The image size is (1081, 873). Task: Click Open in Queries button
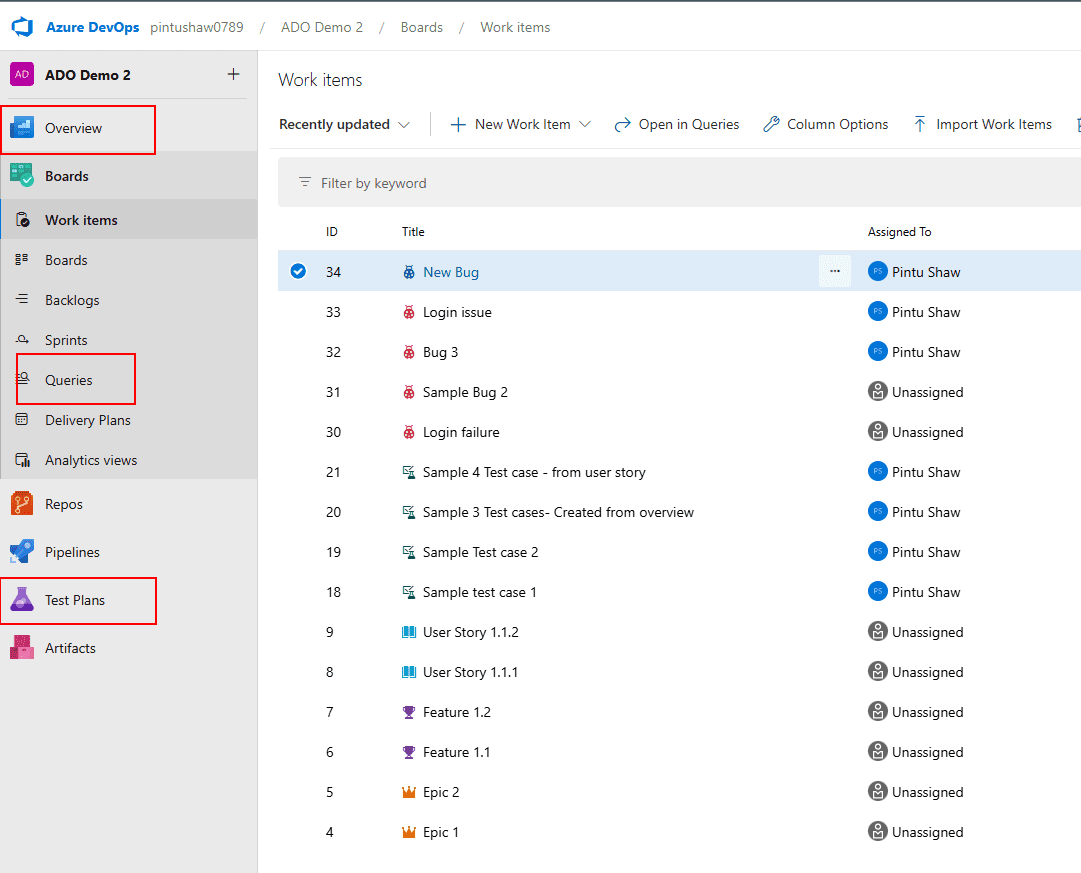[x=677, y=124]
